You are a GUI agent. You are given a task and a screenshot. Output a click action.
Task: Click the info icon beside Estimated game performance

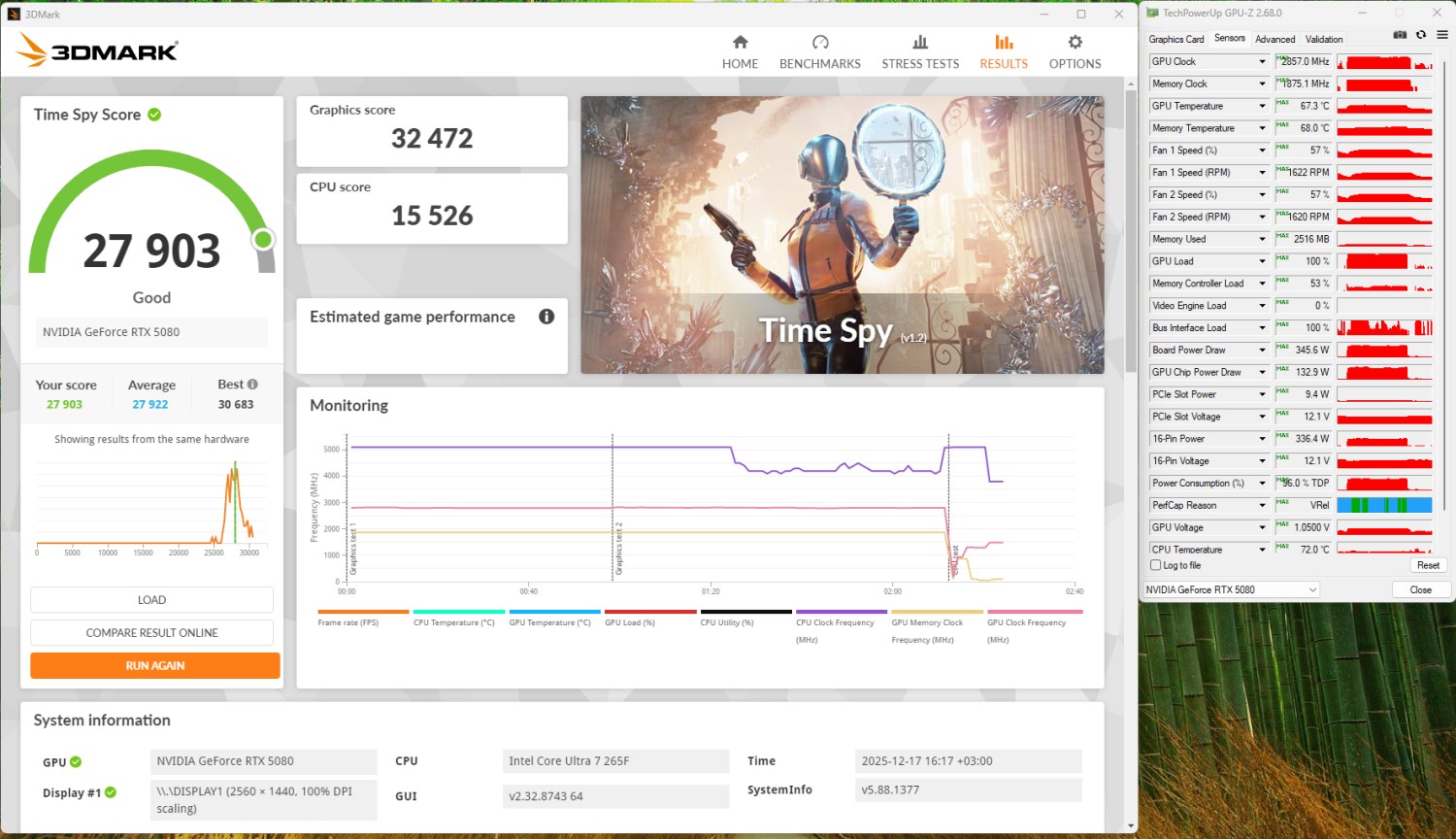[x=546, y=317]
